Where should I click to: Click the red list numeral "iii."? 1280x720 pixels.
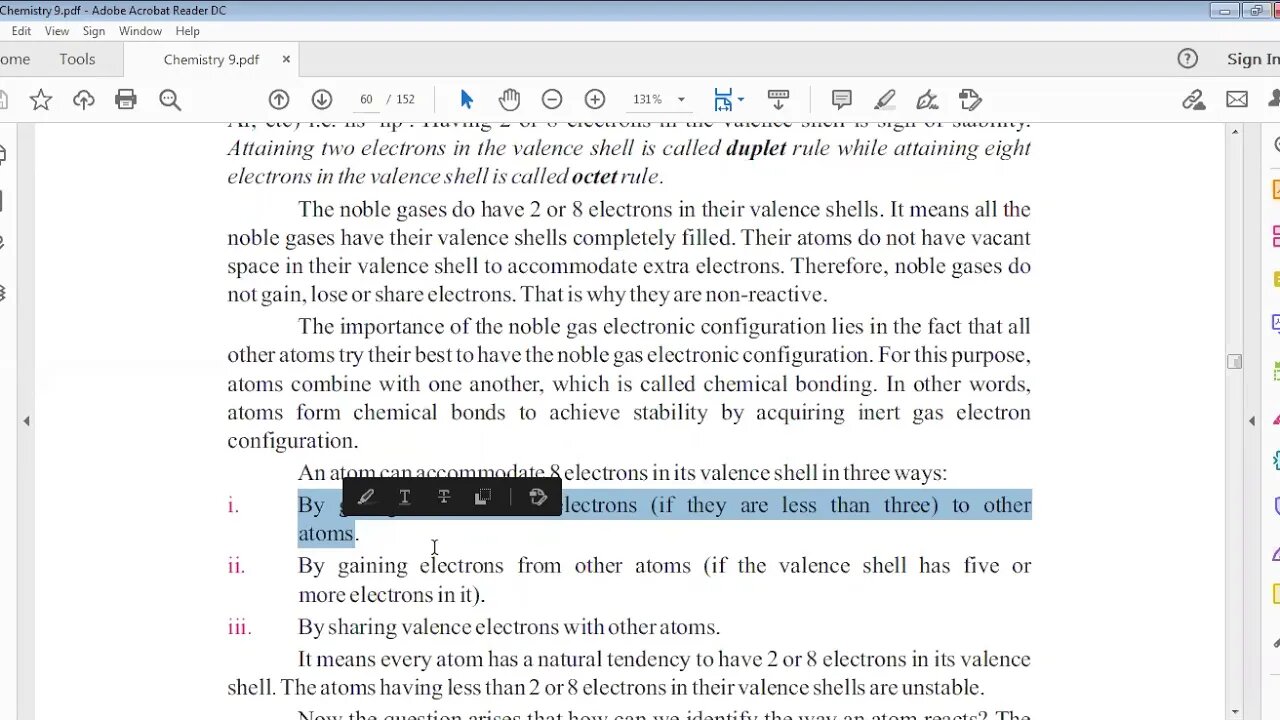point(239,627)
